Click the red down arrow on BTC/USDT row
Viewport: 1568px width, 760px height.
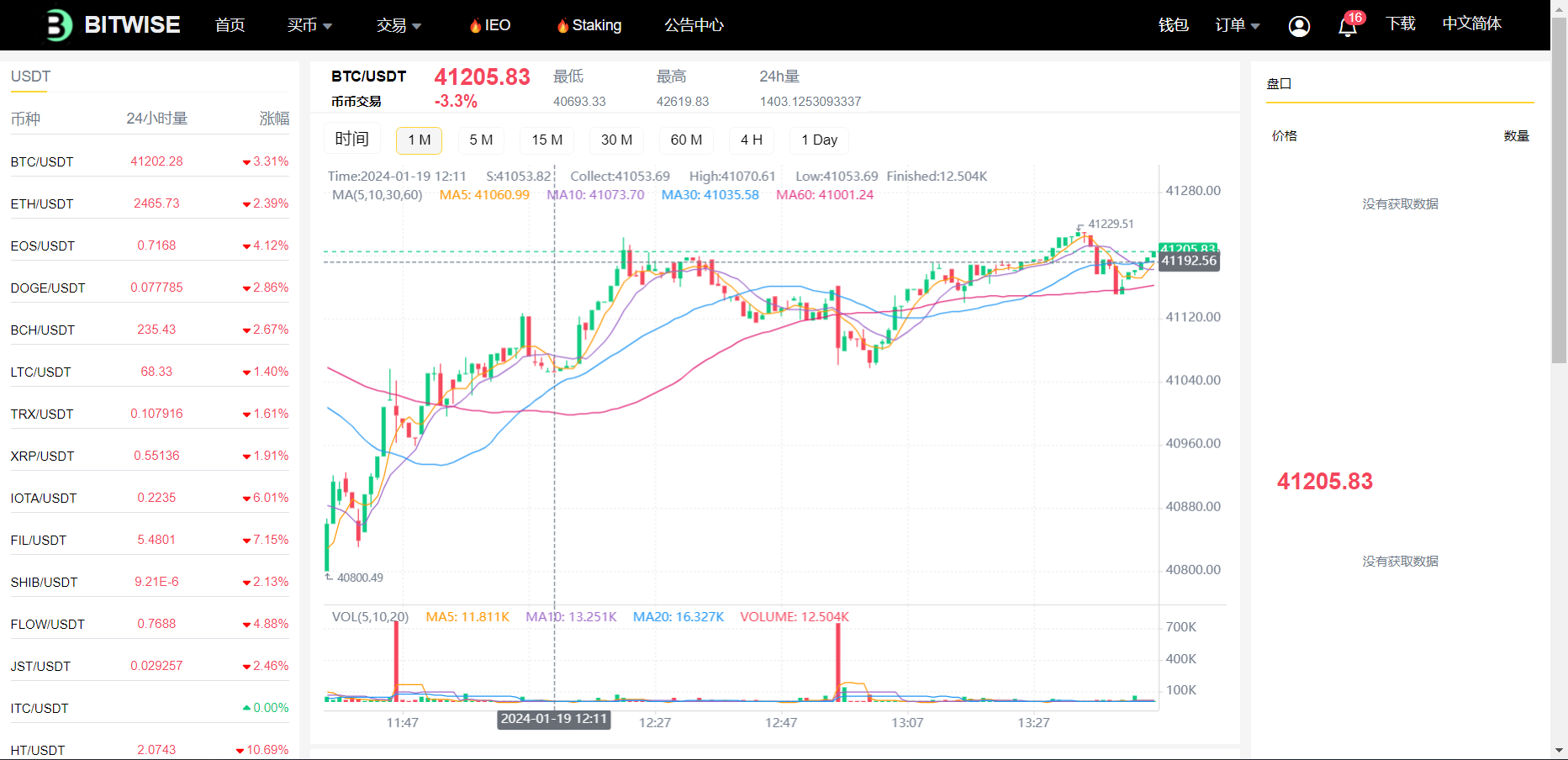(246, 162)
